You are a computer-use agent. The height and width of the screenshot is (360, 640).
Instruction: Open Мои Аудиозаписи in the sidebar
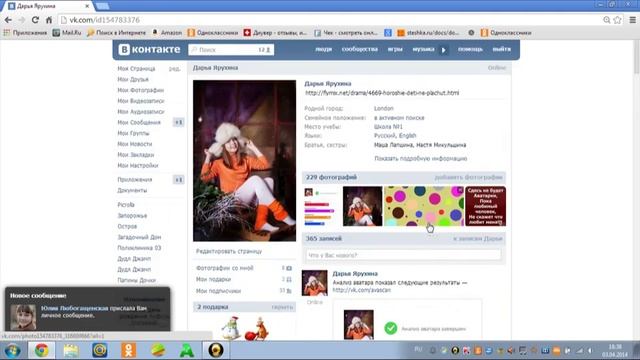pos(141,111)
